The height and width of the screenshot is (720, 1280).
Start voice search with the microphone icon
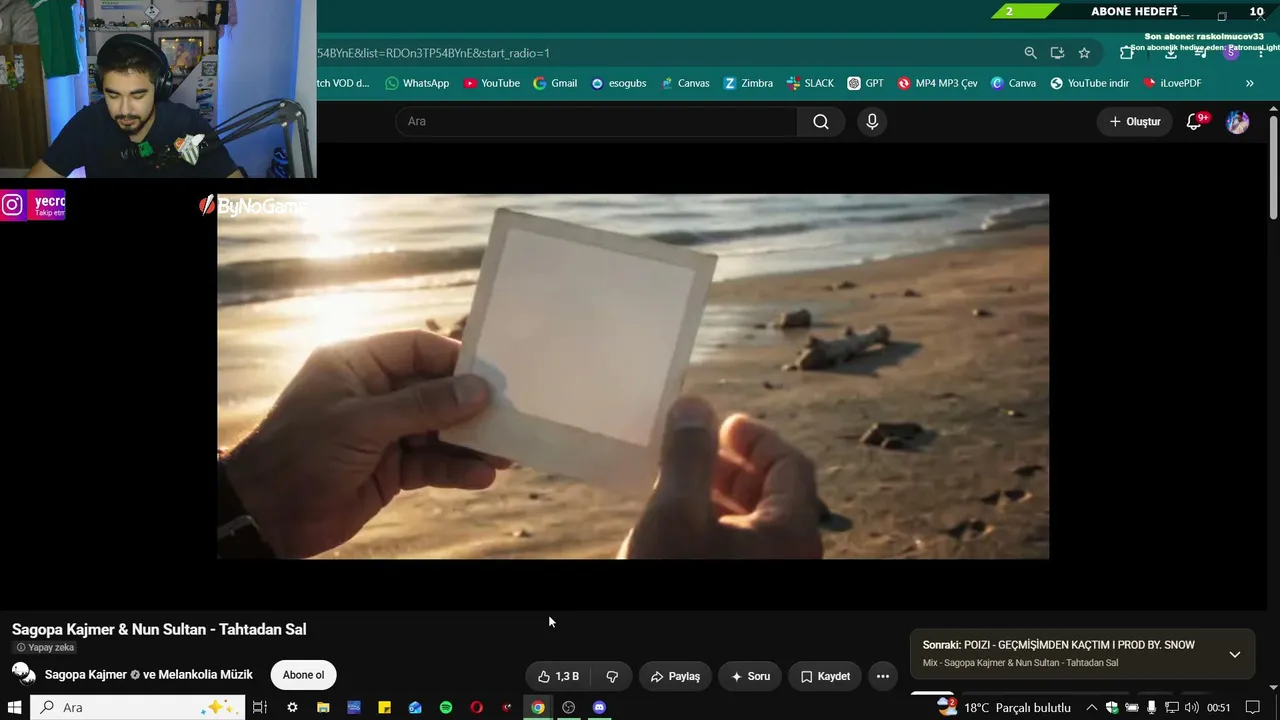point(872,122)
